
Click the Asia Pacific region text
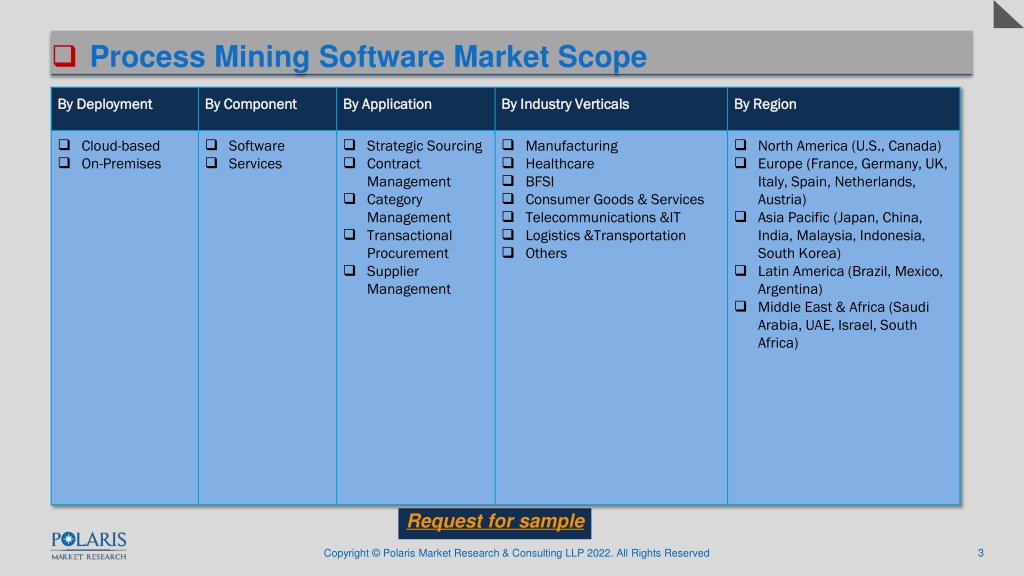click(841, 235)
